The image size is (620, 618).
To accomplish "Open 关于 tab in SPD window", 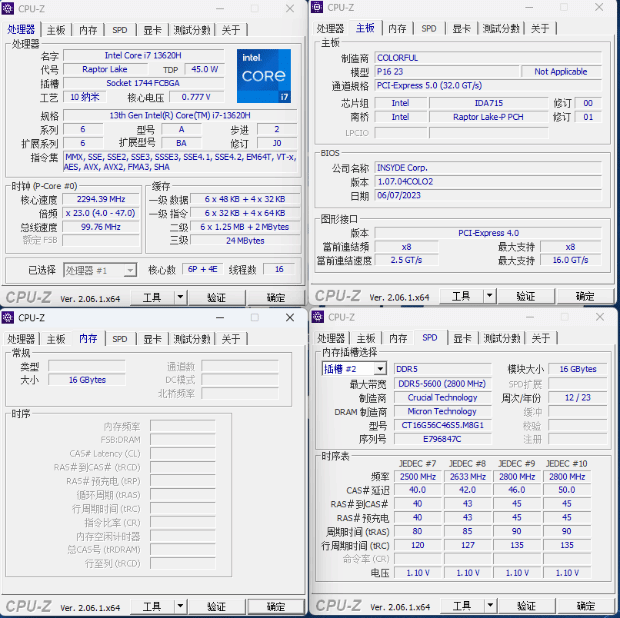I will tap(541, 338).
